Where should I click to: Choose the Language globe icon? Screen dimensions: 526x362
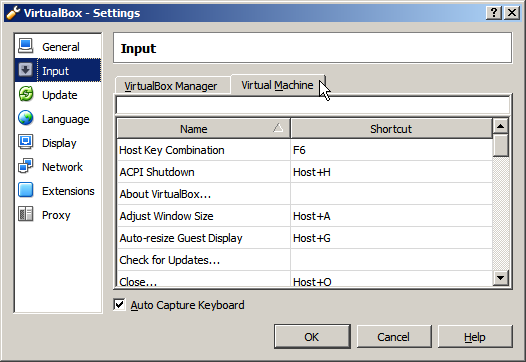tap(25, 118)
